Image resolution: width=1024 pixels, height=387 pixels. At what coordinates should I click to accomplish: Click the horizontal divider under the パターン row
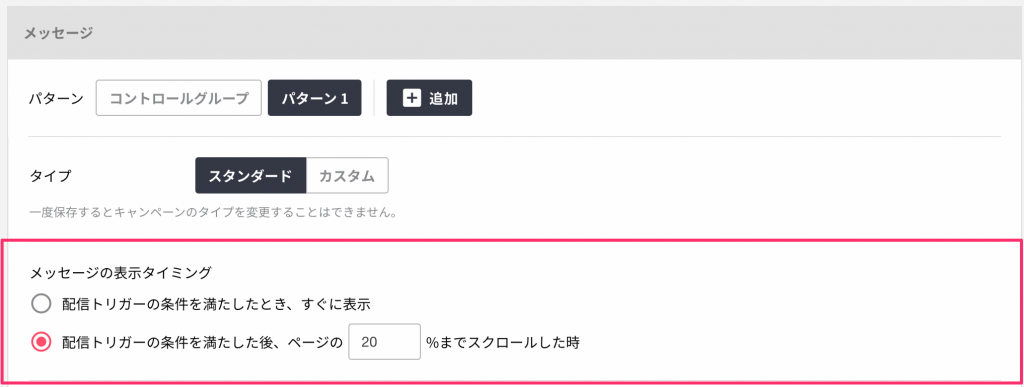(x=514, y=136)
